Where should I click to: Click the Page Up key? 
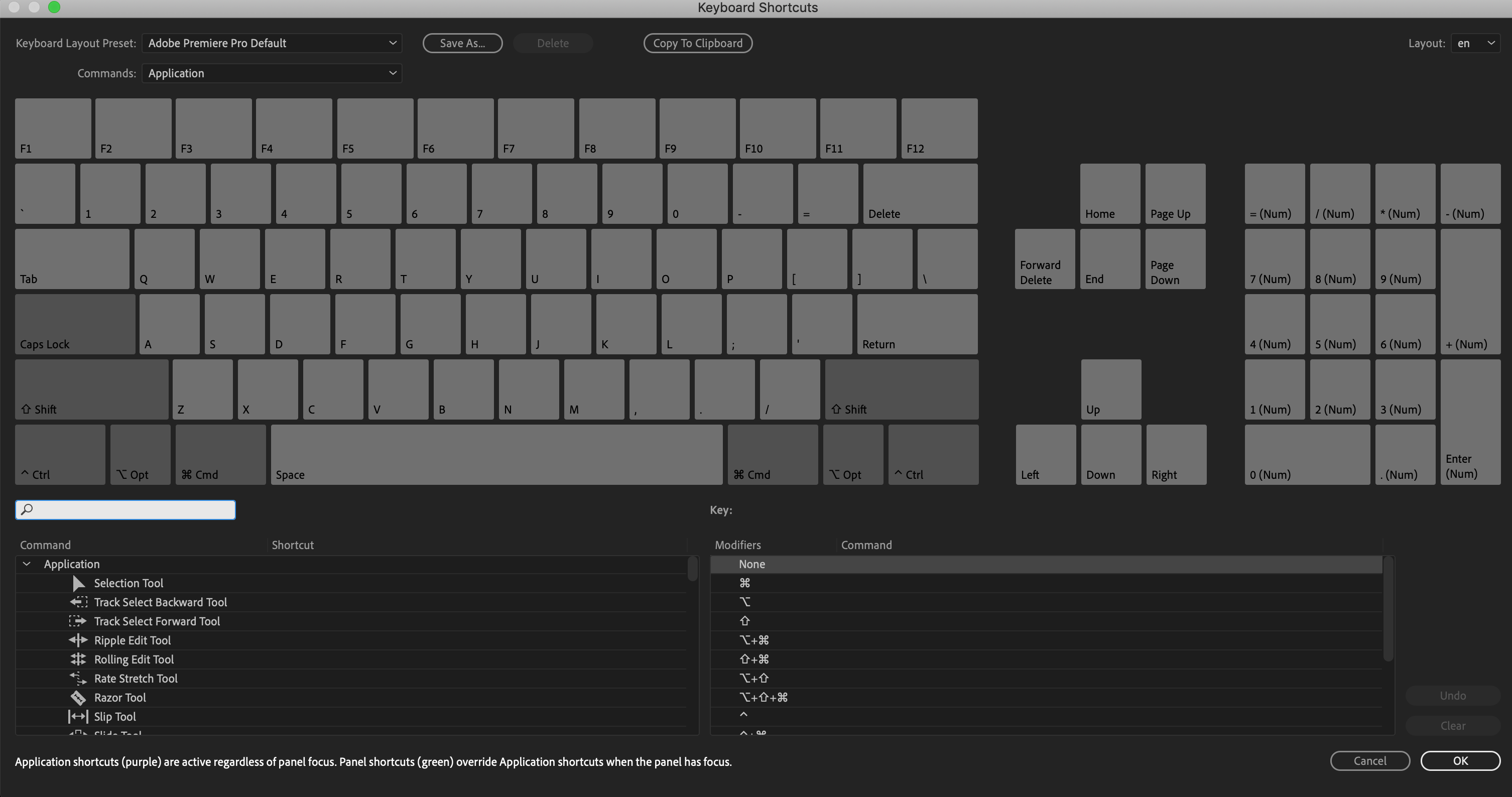click(x=1175, y=193)
